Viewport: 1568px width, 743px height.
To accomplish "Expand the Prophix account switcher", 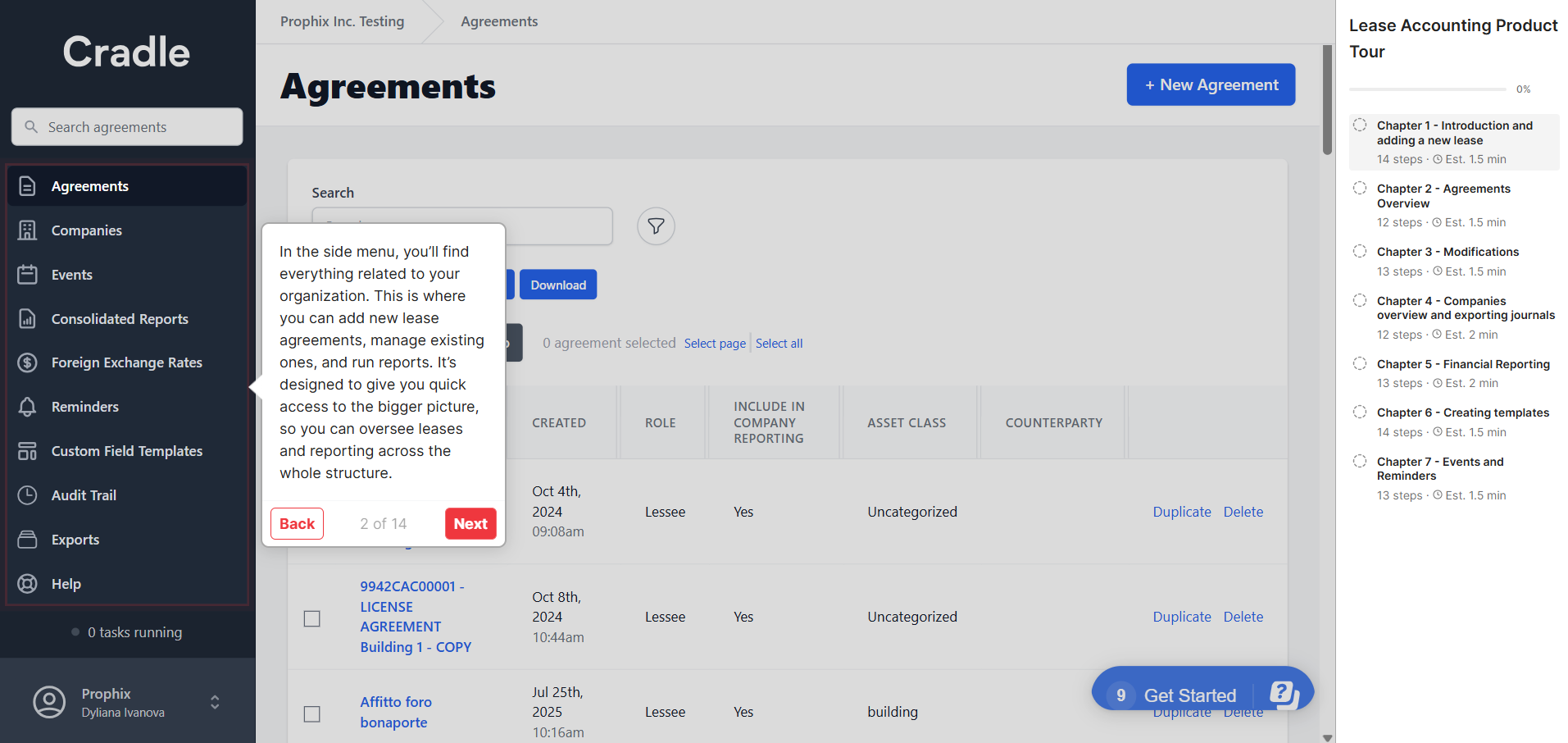I will pos(215,702).
